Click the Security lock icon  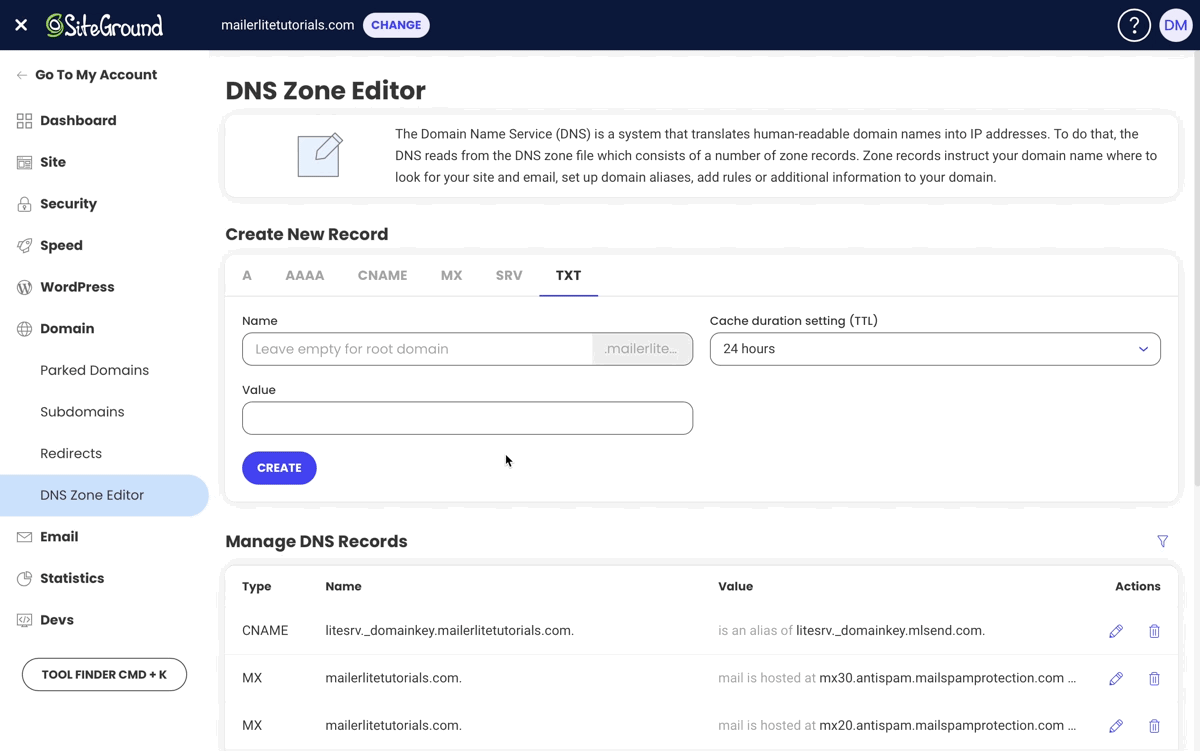(24, 204)
